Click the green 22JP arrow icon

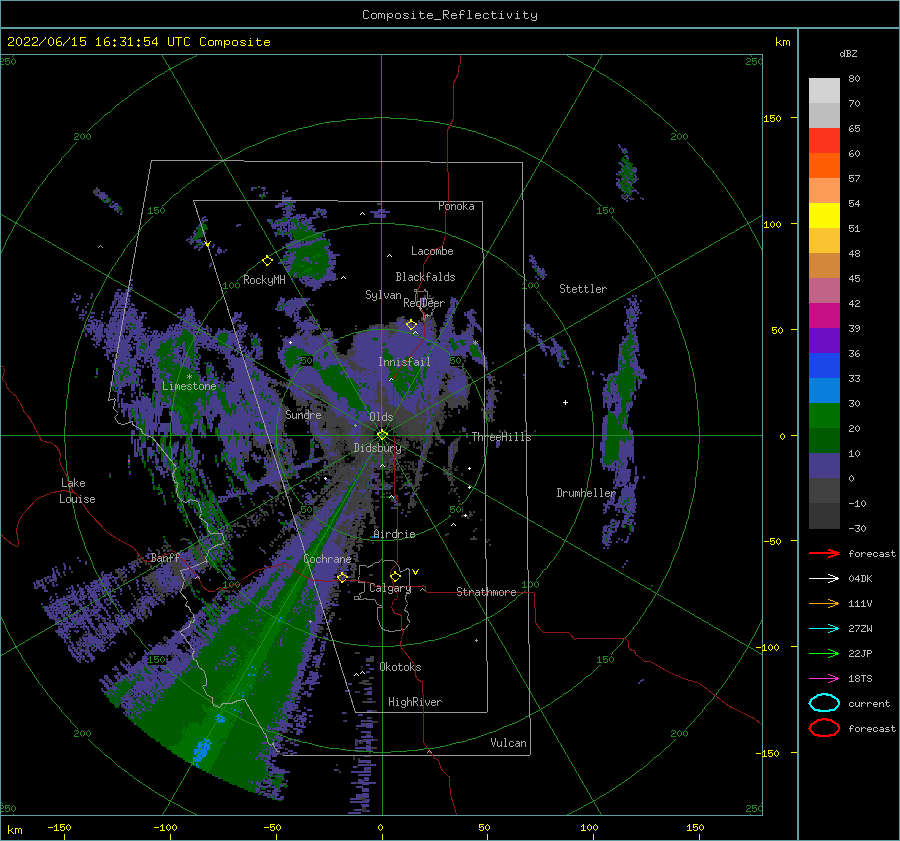click(x=824, y=653)
